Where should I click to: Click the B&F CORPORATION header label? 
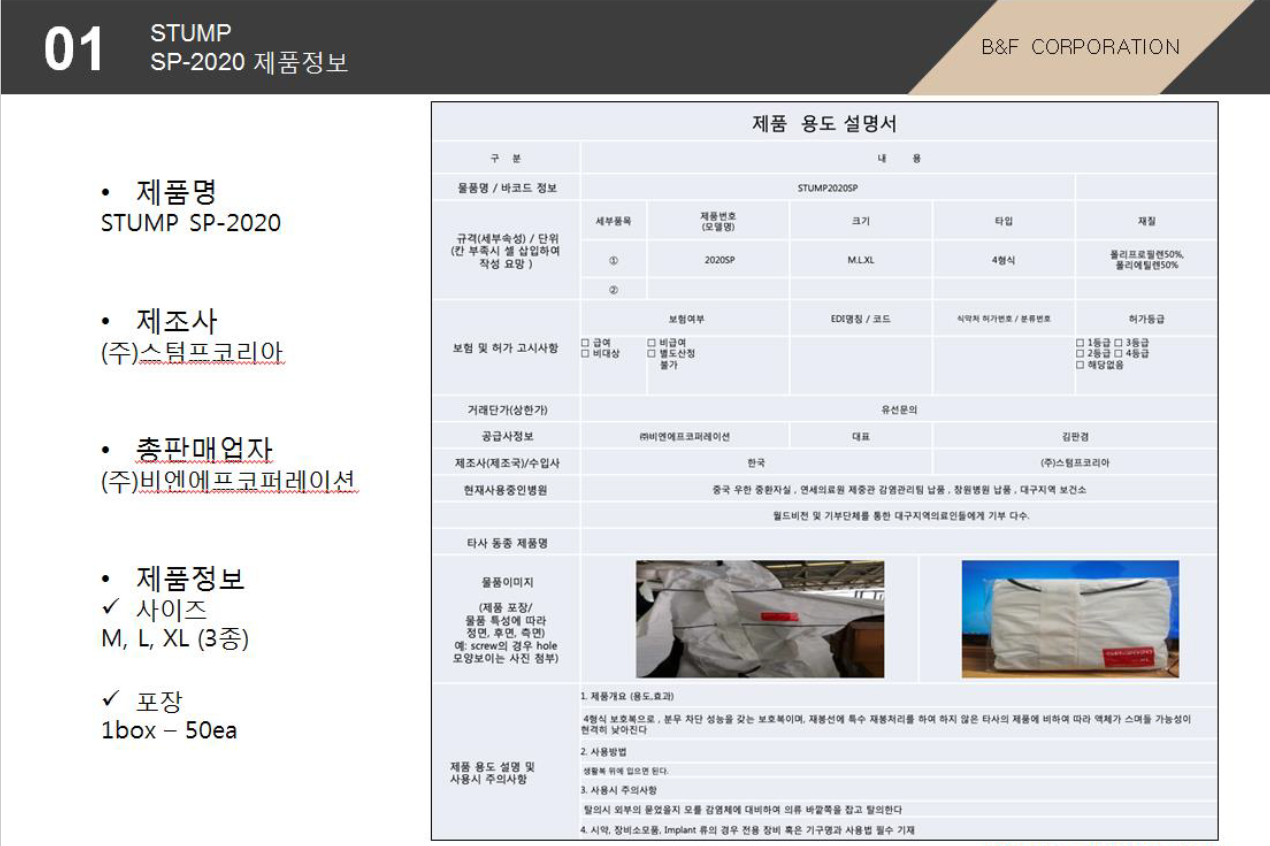1083,47
